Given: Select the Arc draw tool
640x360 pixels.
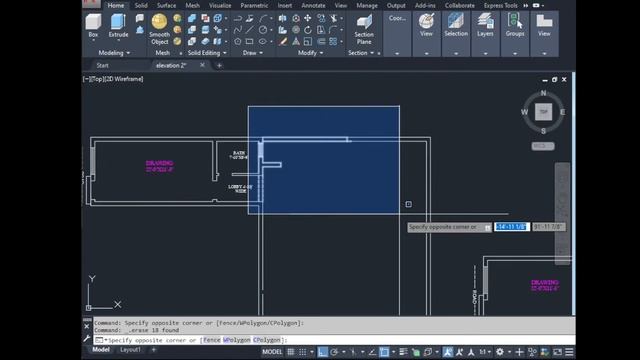Looking at the screenshot, I should (263, 18).
